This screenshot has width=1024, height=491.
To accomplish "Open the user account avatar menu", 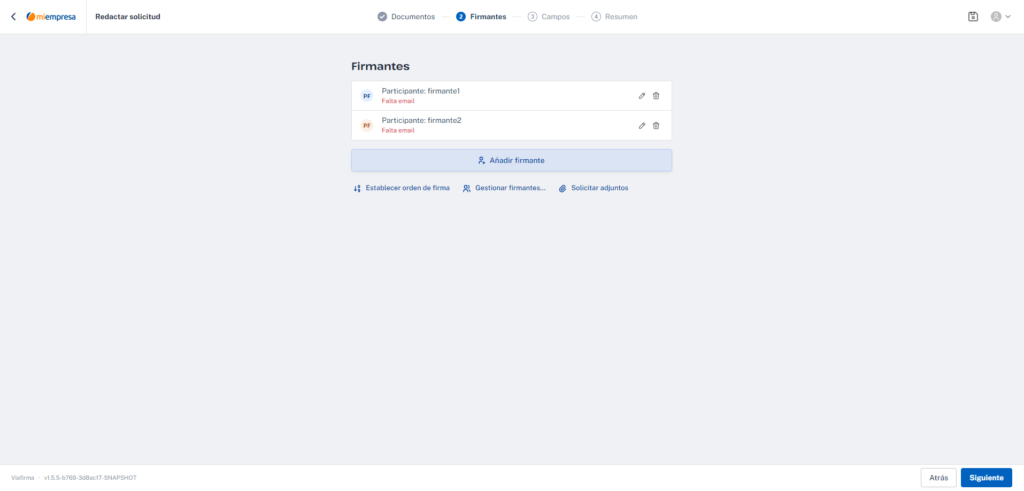I will click(1000, 16).
